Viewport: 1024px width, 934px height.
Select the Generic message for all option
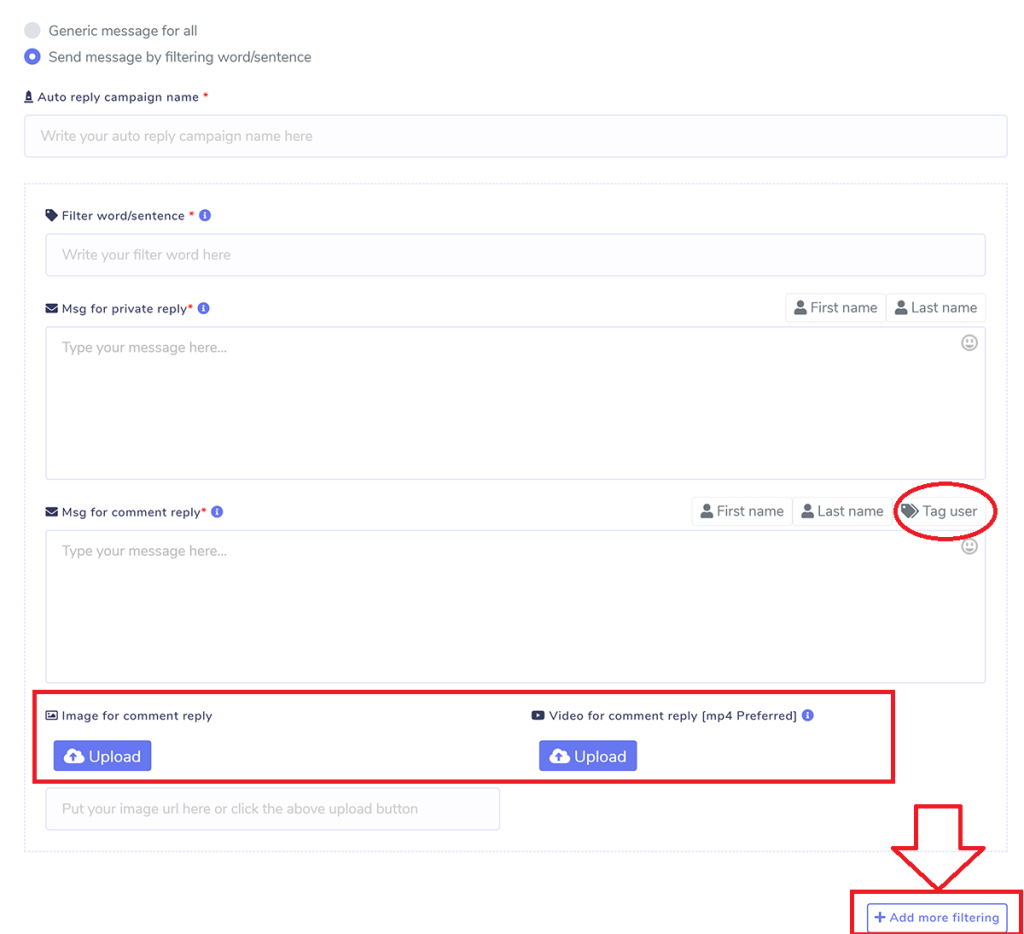tap(31, 30)
